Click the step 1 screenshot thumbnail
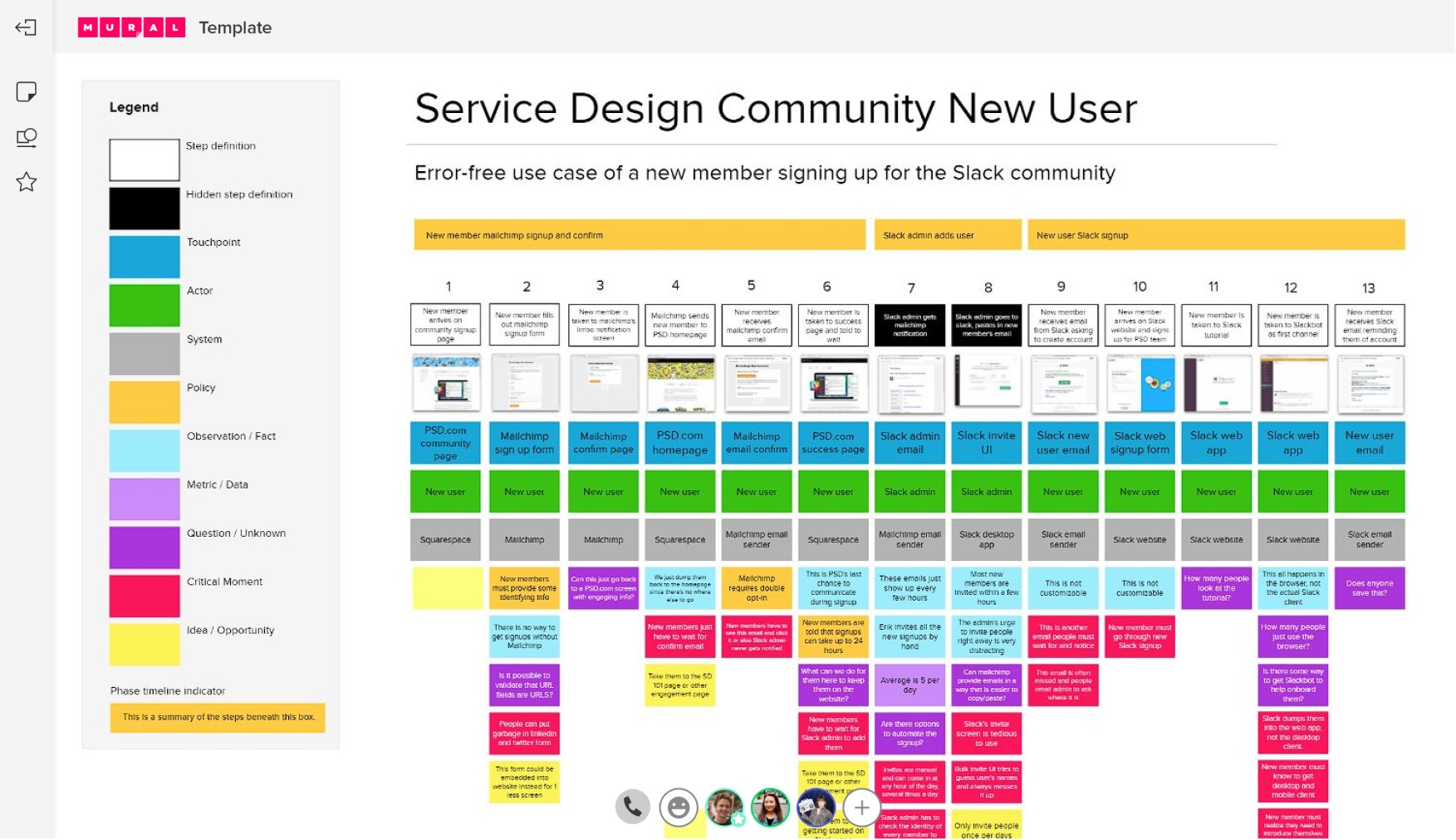This screenshot has width=1456, height=840. pyautogui.click(x=446, y=383)
